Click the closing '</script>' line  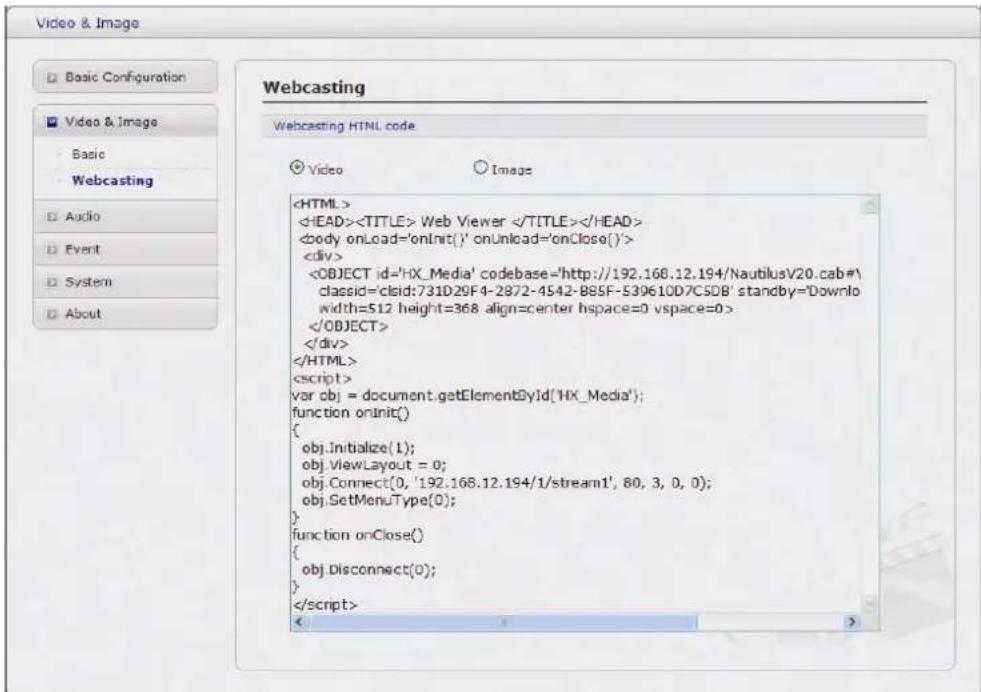coord(325,605)
